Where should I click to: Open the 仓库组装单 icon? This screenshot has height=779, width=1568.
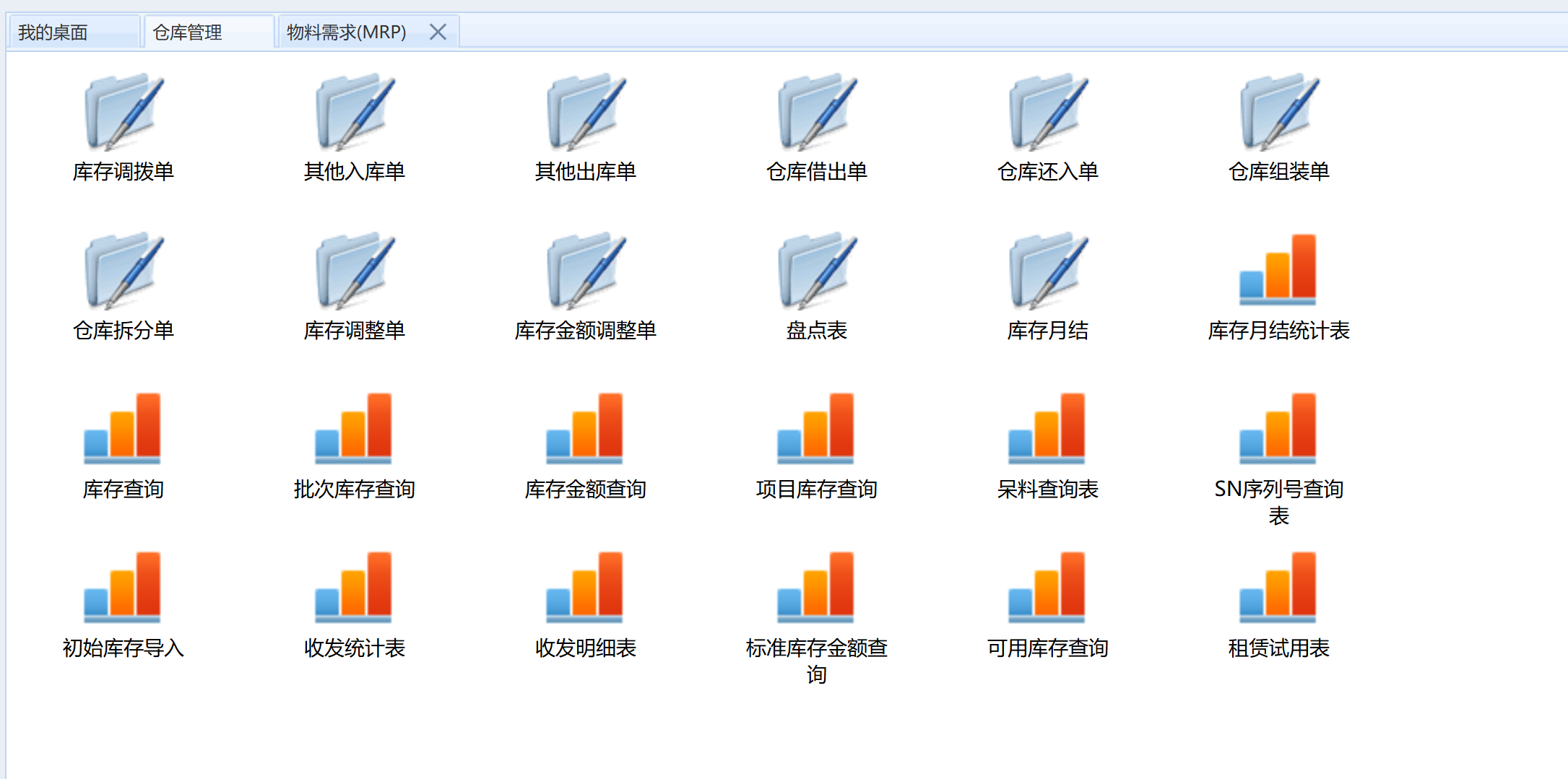[1279, 112]
